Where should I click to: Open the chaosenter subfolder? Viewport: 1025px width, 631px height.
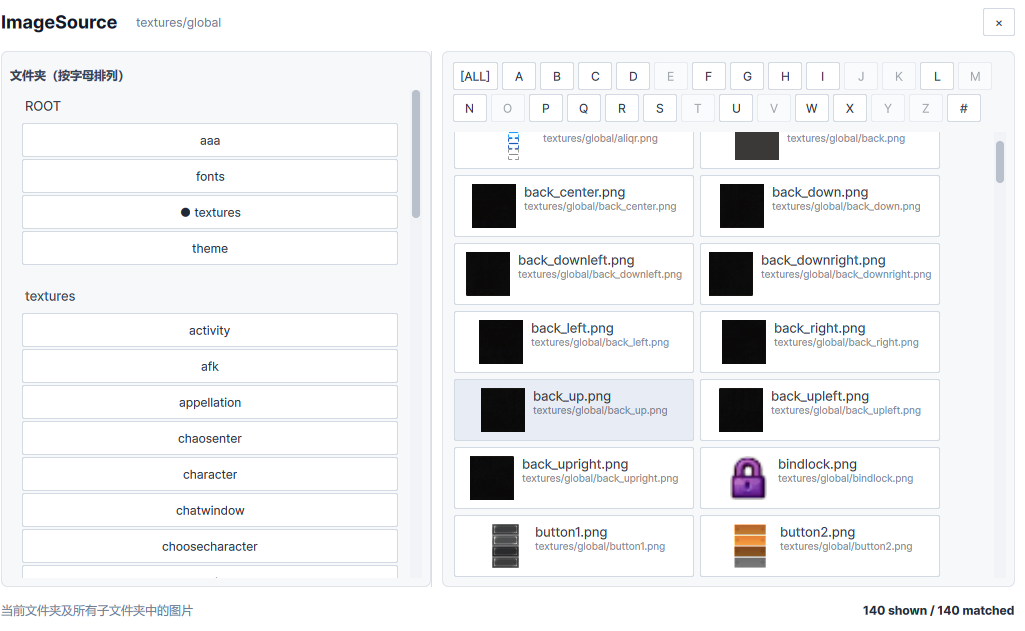210,438
